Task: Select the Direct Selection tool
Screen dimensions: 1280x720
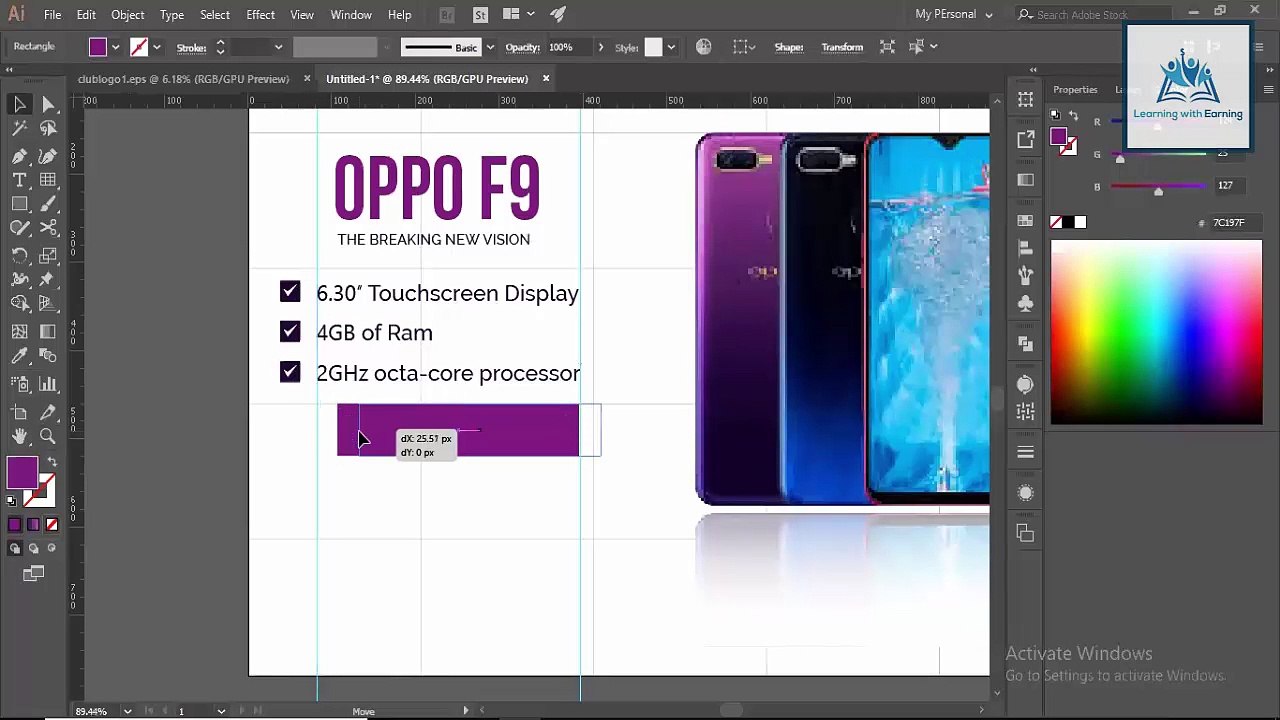Action: pos(48,104)
